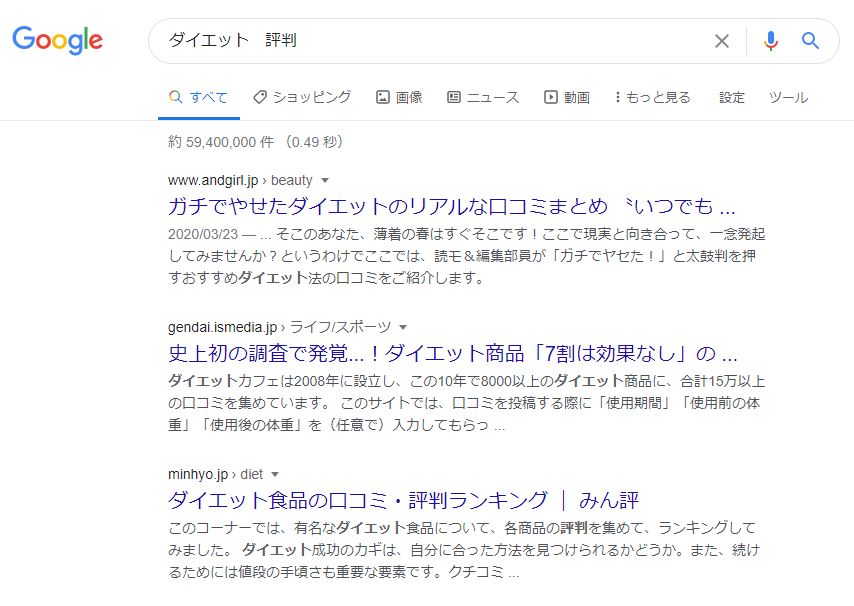The height and width of the screenshot is (606, 854).
Task: Start voice search with the microphone icon
Action: 771,41
